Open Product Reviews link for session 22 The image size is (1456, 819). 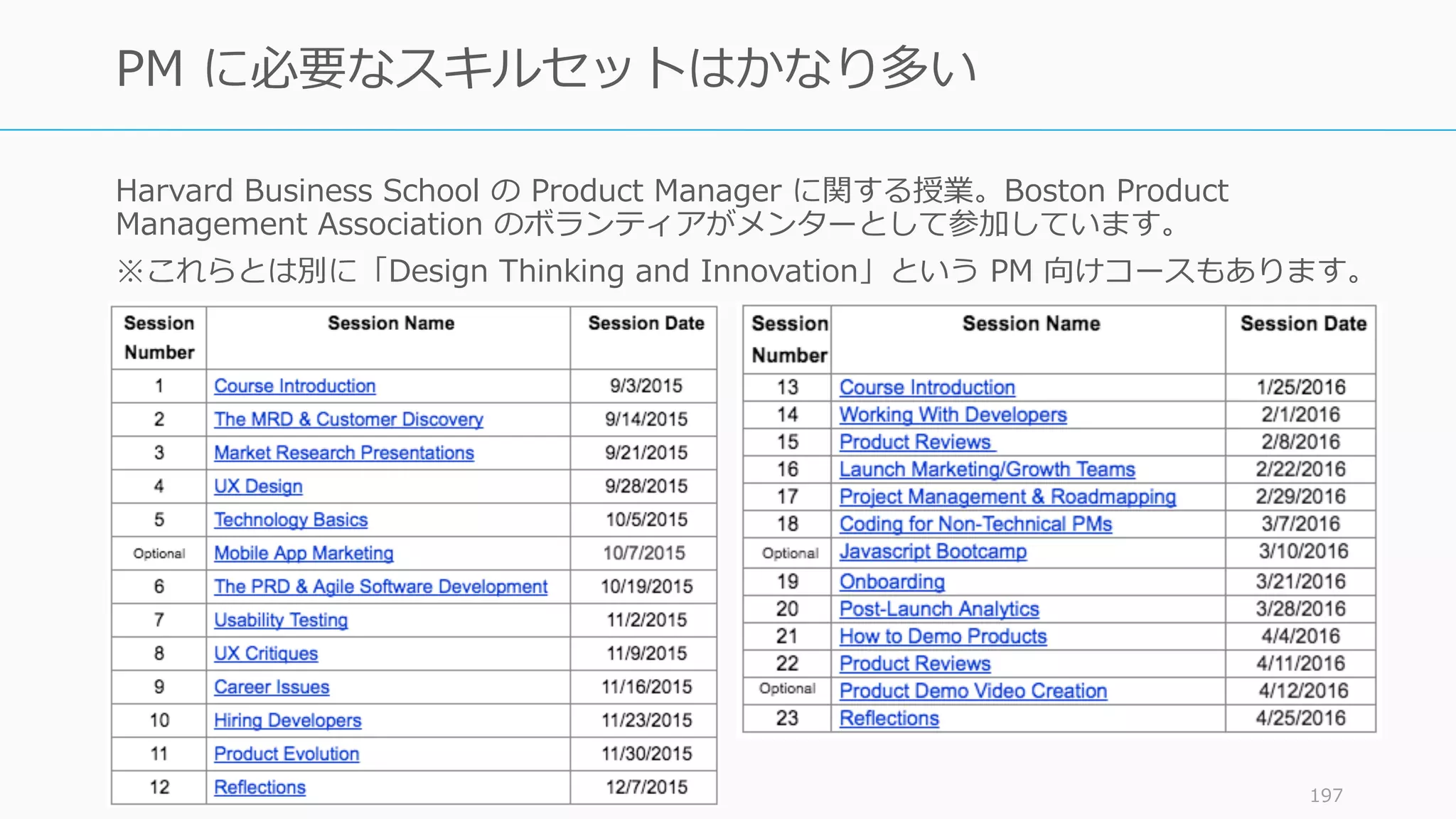coord(915,663)
